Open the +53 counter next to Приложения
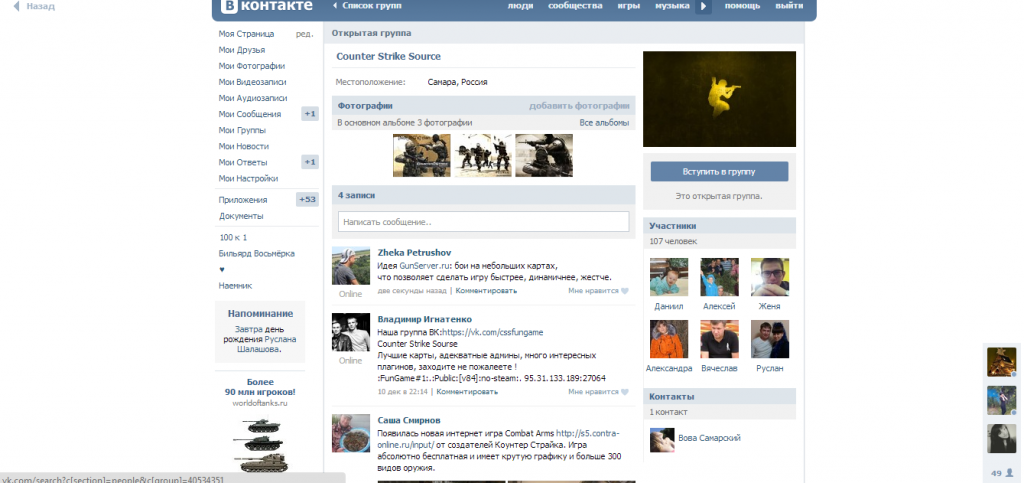Screen dimensions: 1024x483 click(307, 200)
